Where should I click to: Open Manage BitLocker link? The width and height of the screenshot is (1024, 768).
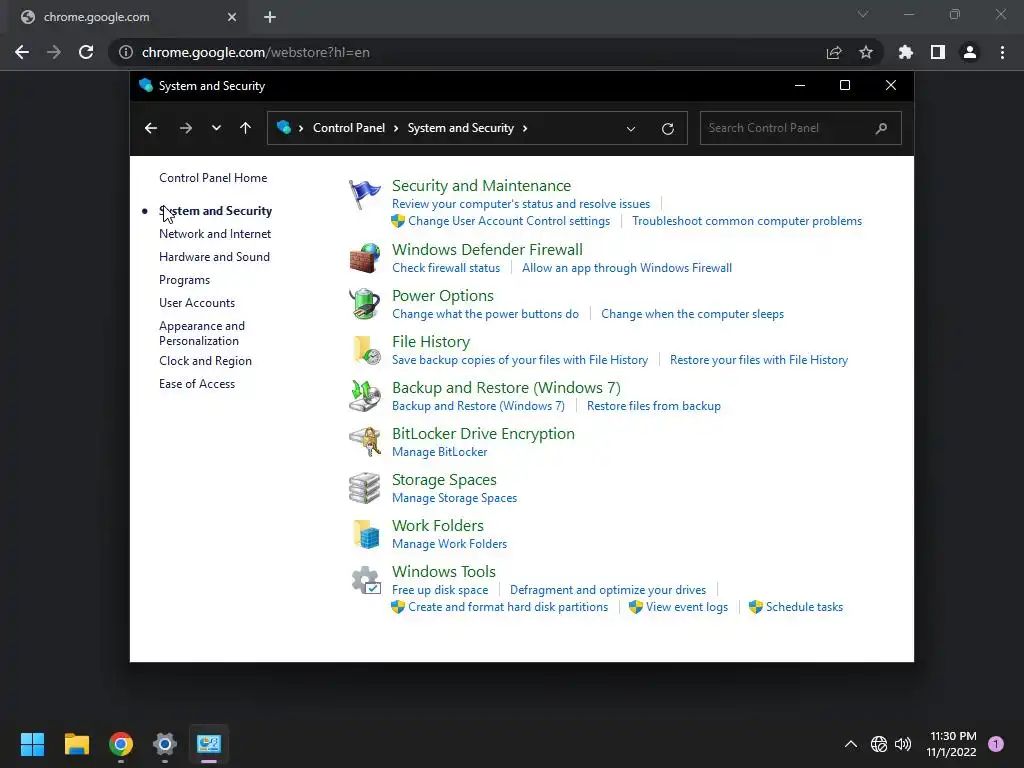(440, 452)
